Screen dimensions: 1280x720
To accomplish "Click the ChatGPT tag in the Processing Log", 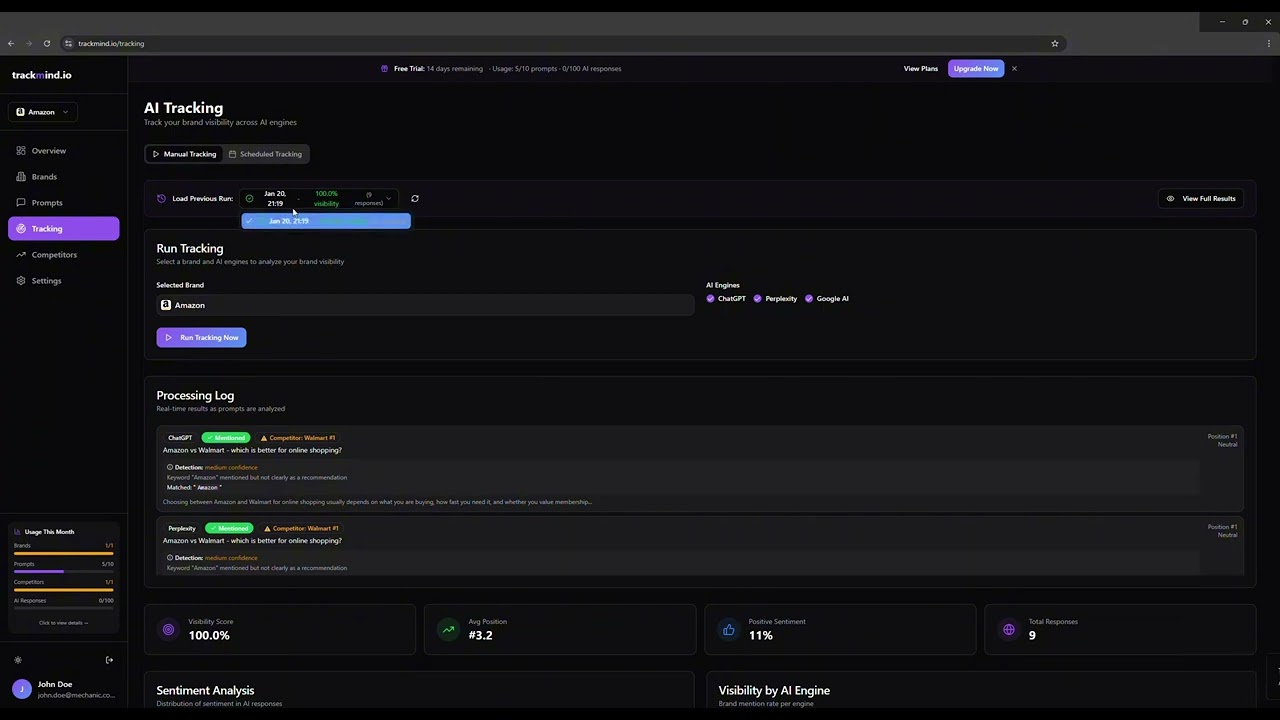I will (180, 438).
